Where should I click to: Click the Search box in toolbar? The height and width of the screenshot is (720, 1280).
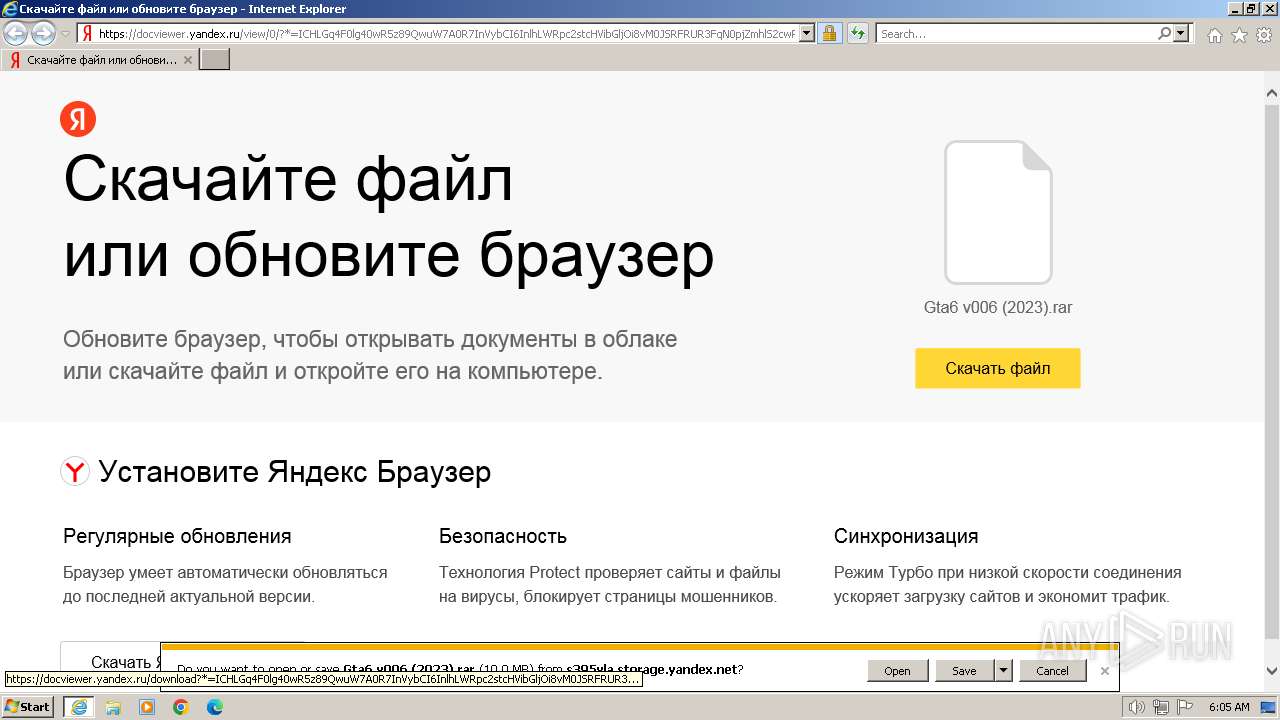pyautogui.click(x=1016, y=33)
